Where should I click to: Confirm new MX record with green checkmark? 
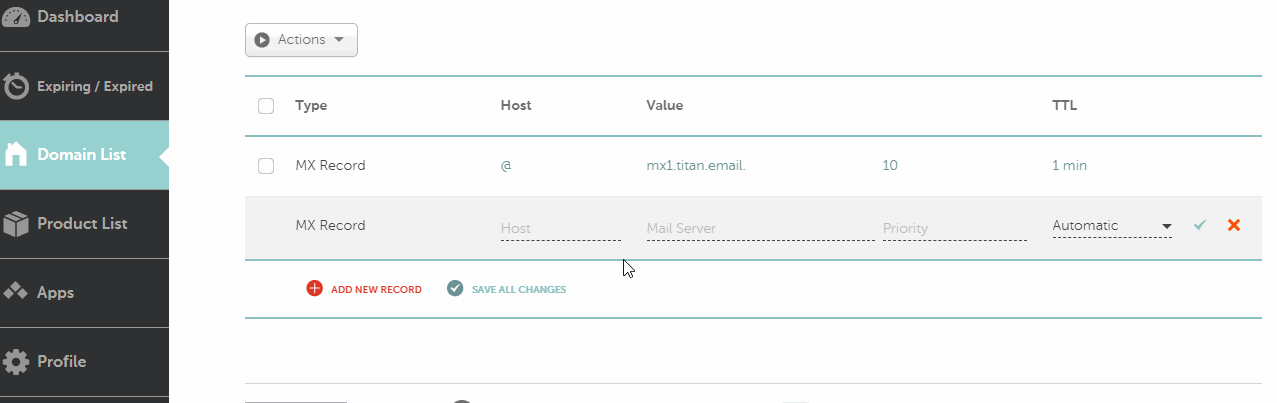[x=1200, y=226]
